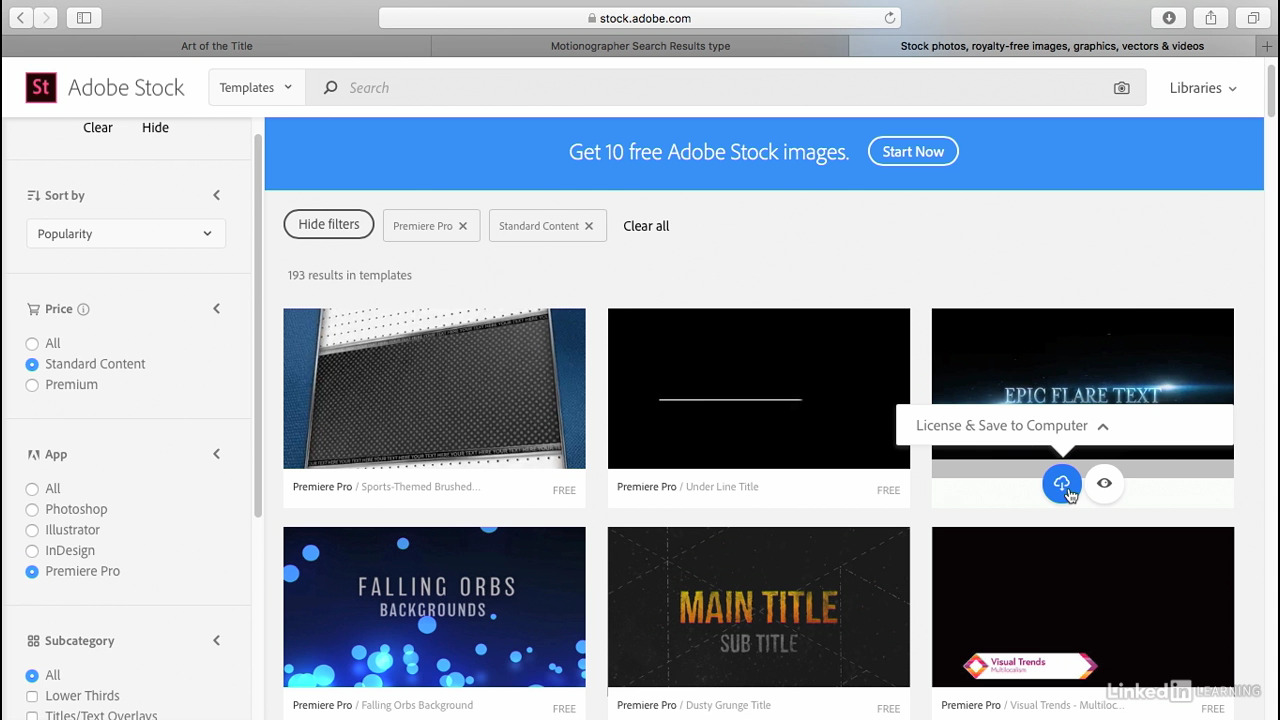Select the All price radio button
This screenshot has height=720, width=1280.
coord(32,344)
